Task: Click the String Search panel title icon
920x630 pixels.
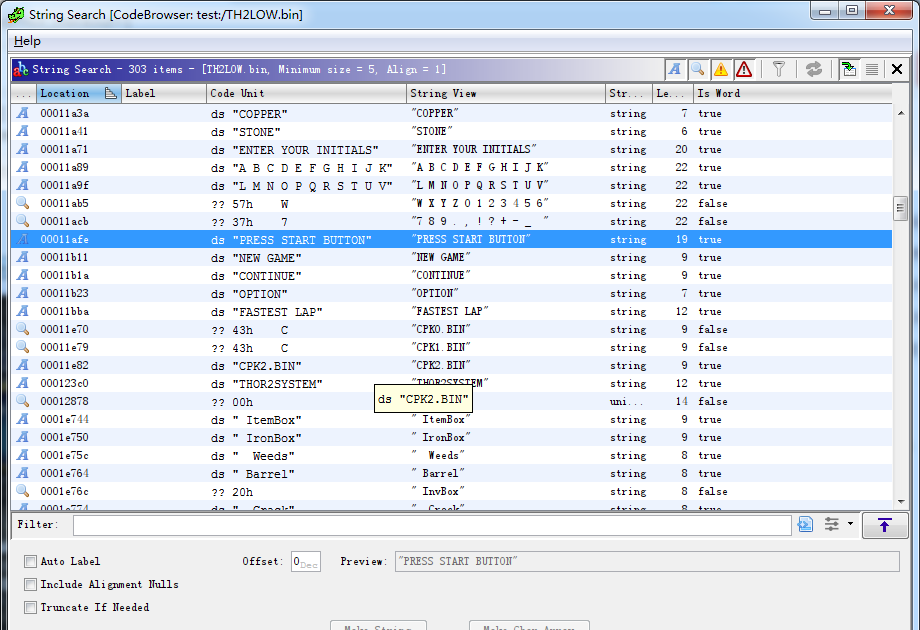Action: (x=21, y=69)
